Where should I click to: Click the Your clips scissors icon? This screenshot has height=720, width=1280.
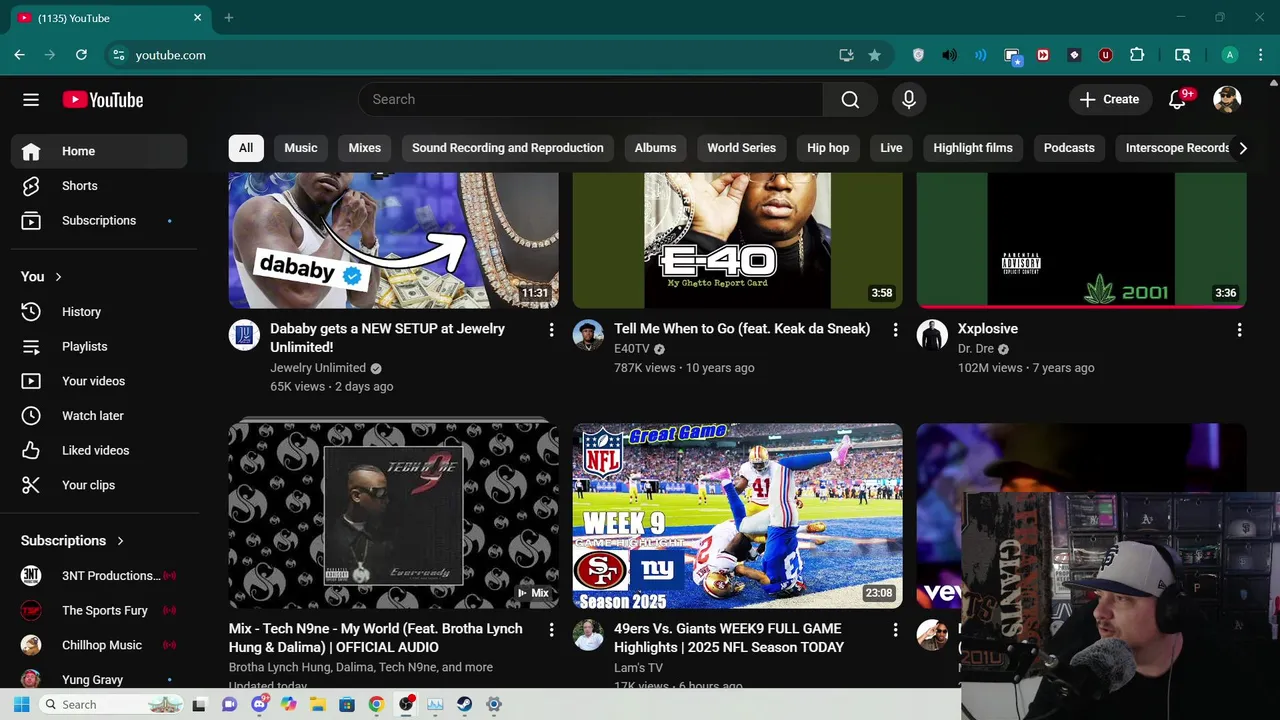(31, 485)
